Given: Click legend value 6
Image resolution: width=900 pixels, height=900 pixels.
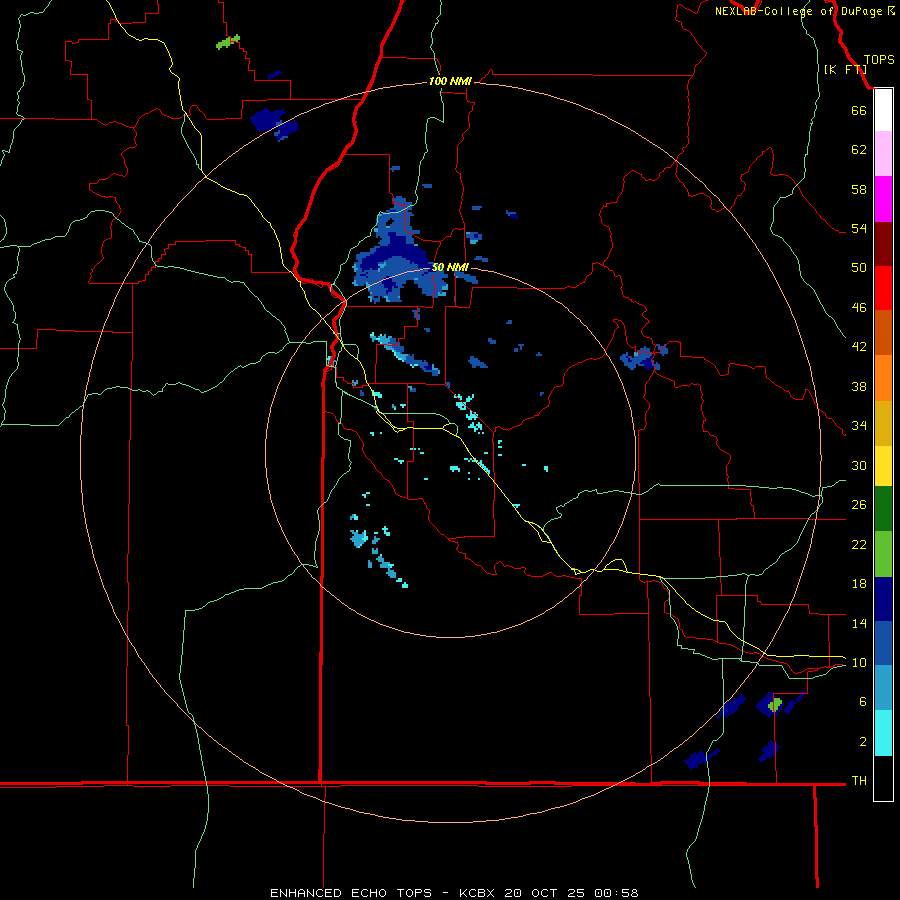Looking at the screenshot, I should (x=863, y=702).
